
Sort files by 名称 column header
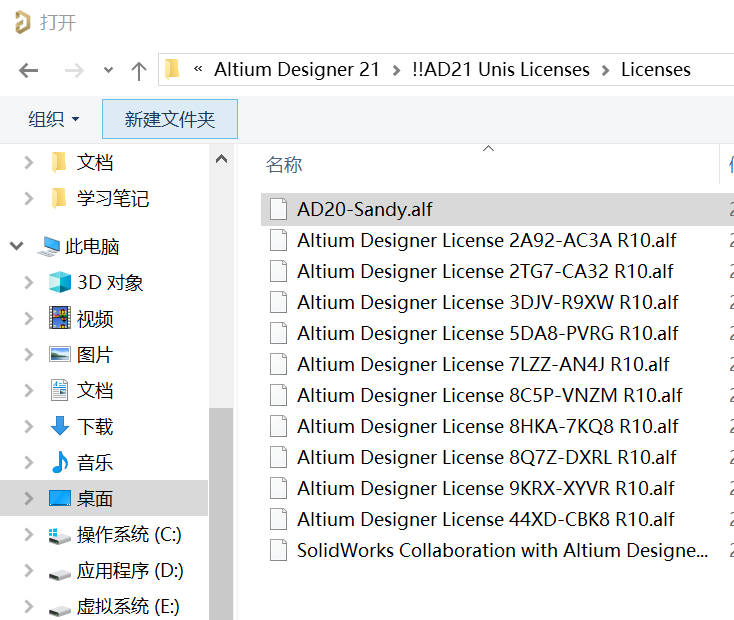284,164
